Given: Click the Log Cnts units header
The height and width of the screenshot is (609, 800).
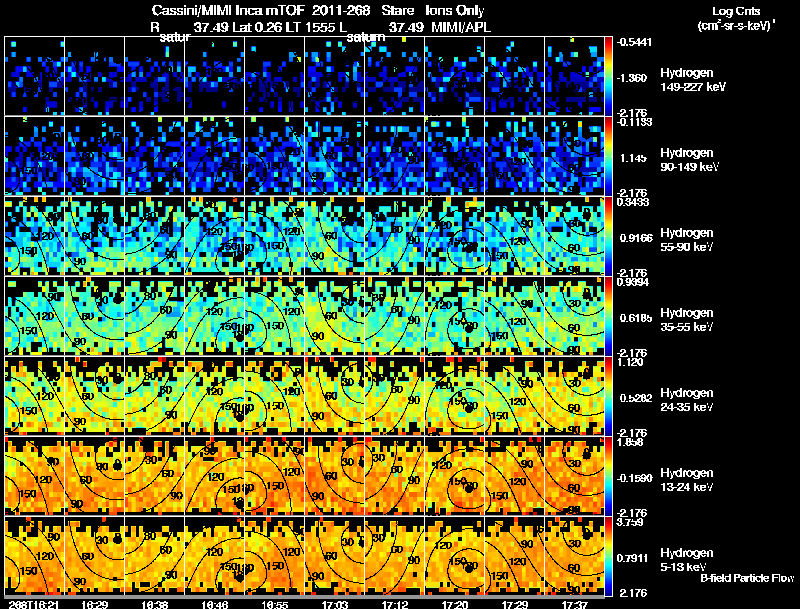Looking at the screenshot, I should 736,18.
